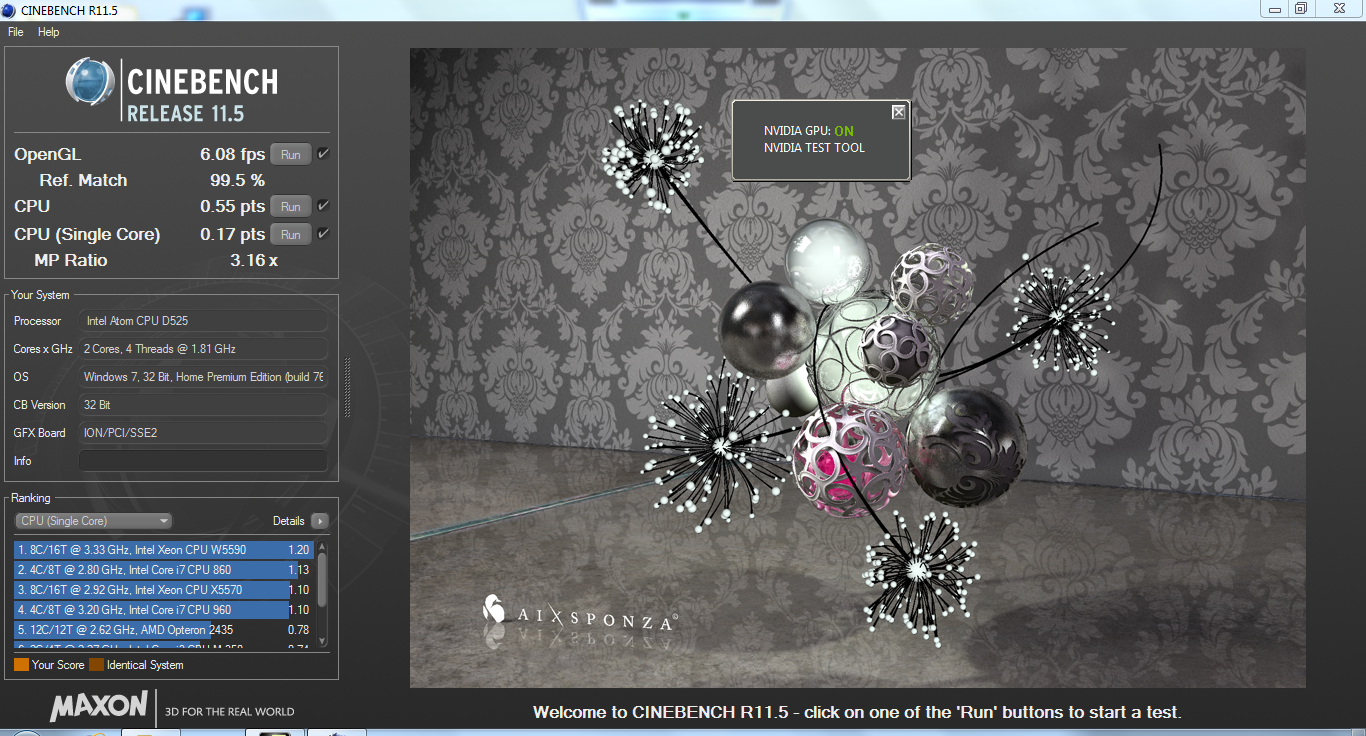Click the Welcome to CINEBENCH R11.5 status message
This screenshot has height=736, width=1366.
[x=857, y=713]
